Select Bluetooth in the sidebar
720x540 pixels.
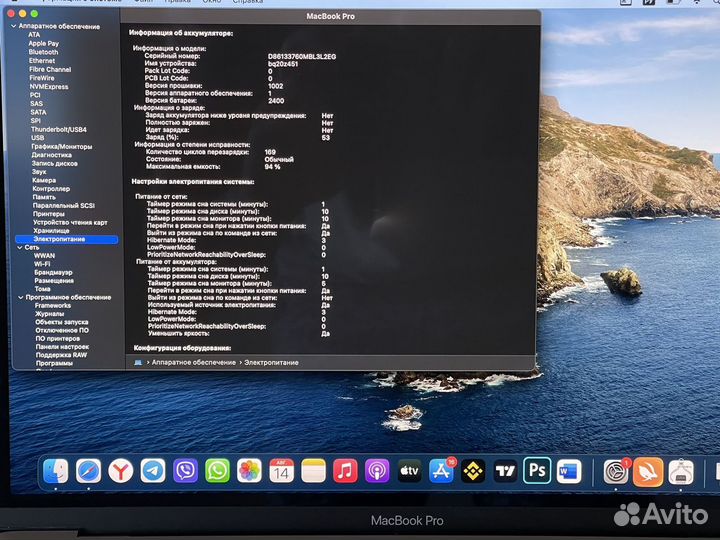pyautogui.click(x=43, y=52)
